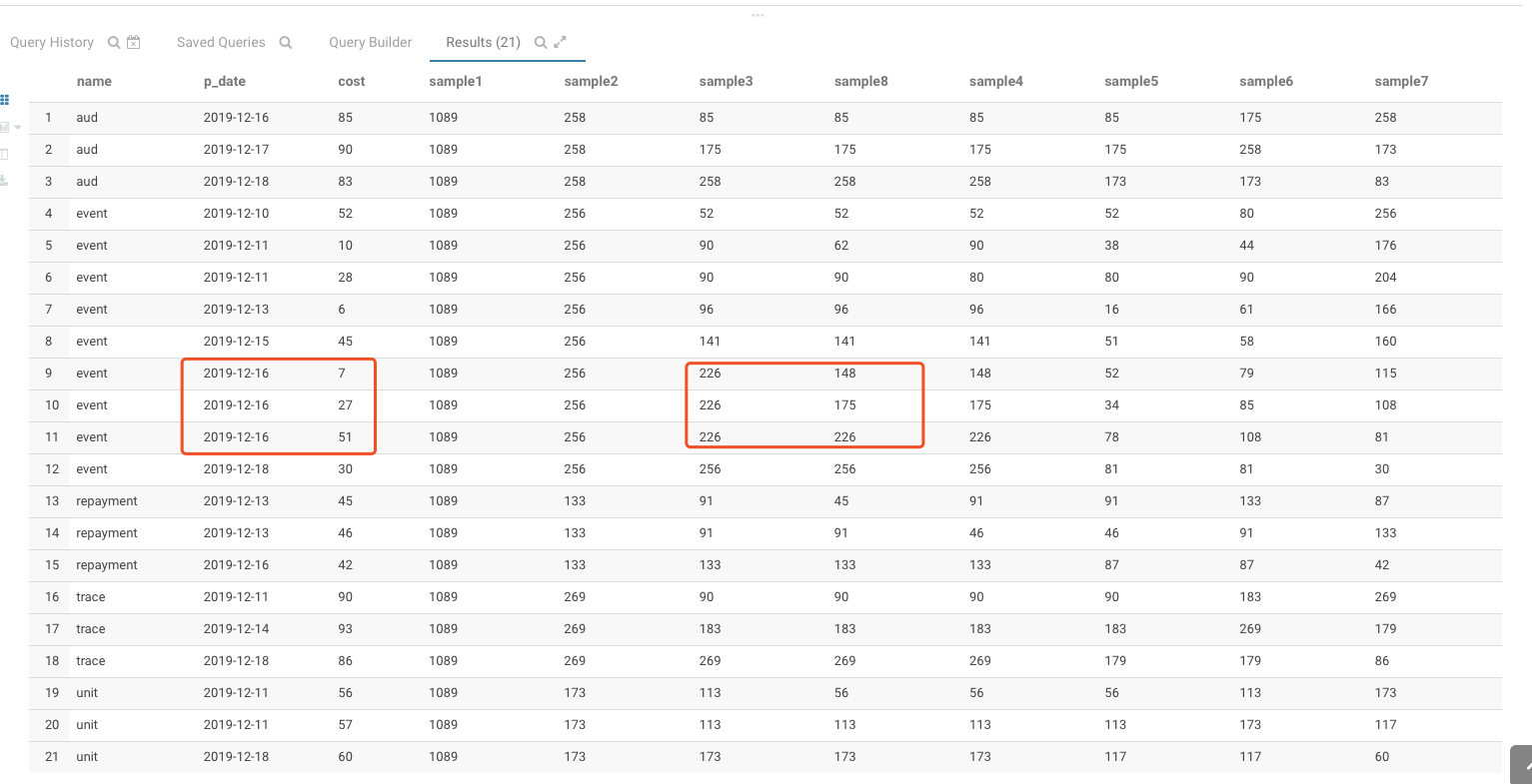The height and width of the screenshot is (784, 1532).
Task: Search the Query History list
Action: tap(114, 42)
